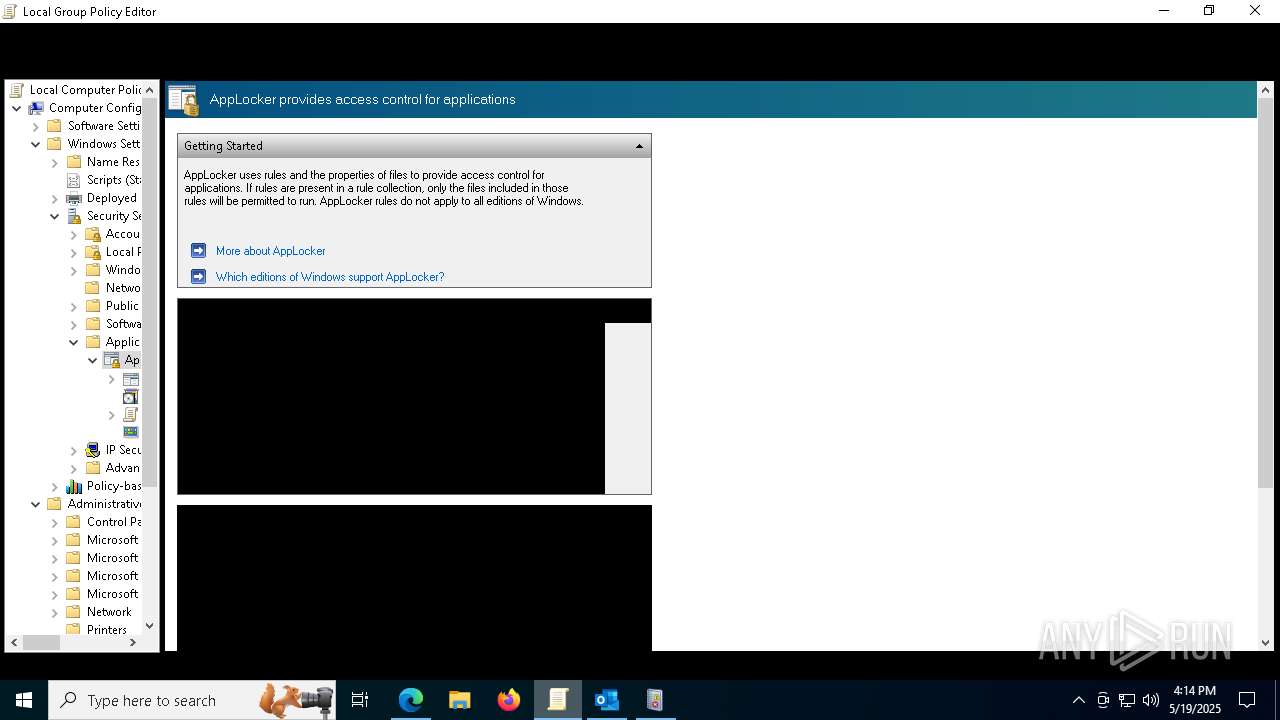Select the Network List Manager folder icon

(93, 288)
